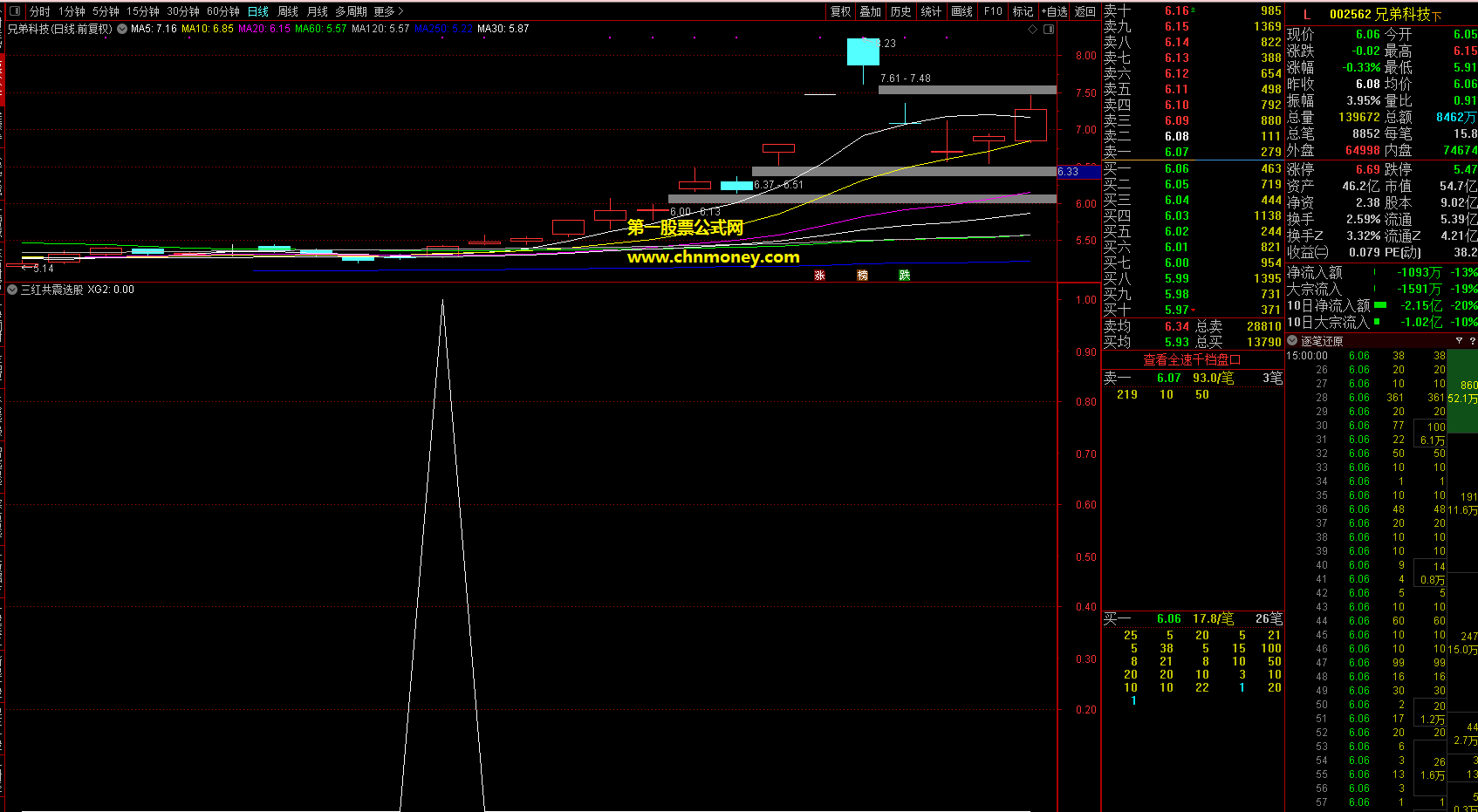Open the 兄弟科技 chart settings round dropdown
This screenshot has width=1478, height=812.
click(x=122, y=29)
